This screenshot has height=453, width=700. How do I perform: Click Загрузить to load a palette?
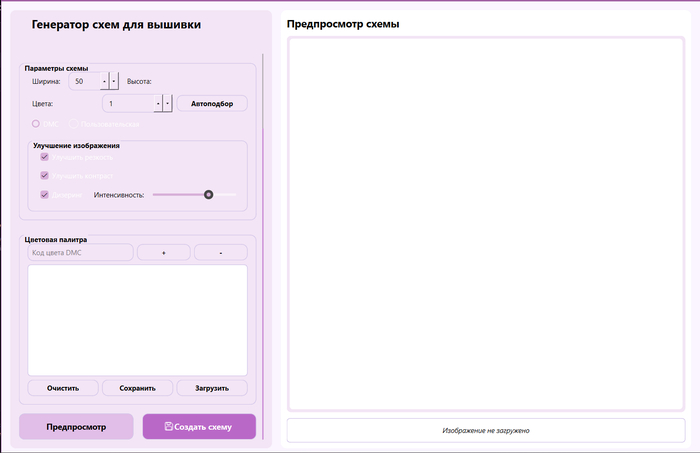[211, 388]
